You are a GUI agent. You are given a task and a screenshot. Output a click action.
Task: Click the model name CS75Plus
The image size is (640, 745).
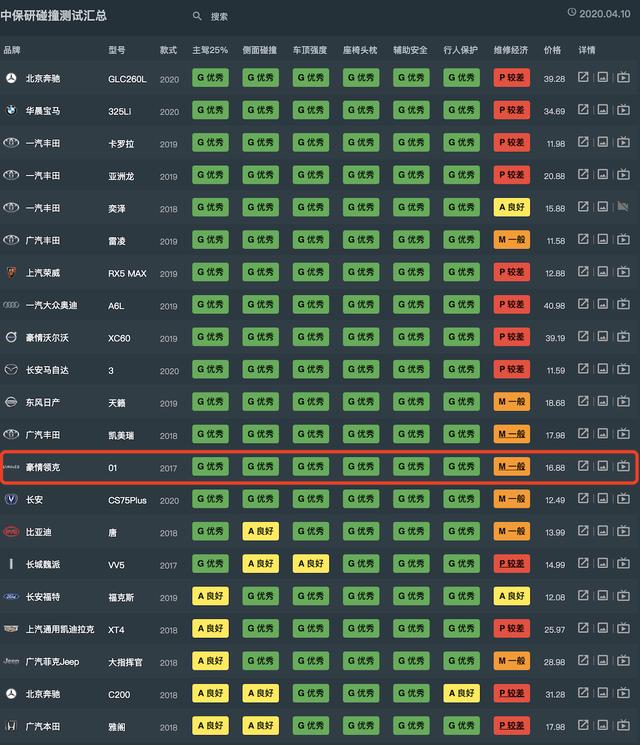pyautogui.click(x=127, y=500)
